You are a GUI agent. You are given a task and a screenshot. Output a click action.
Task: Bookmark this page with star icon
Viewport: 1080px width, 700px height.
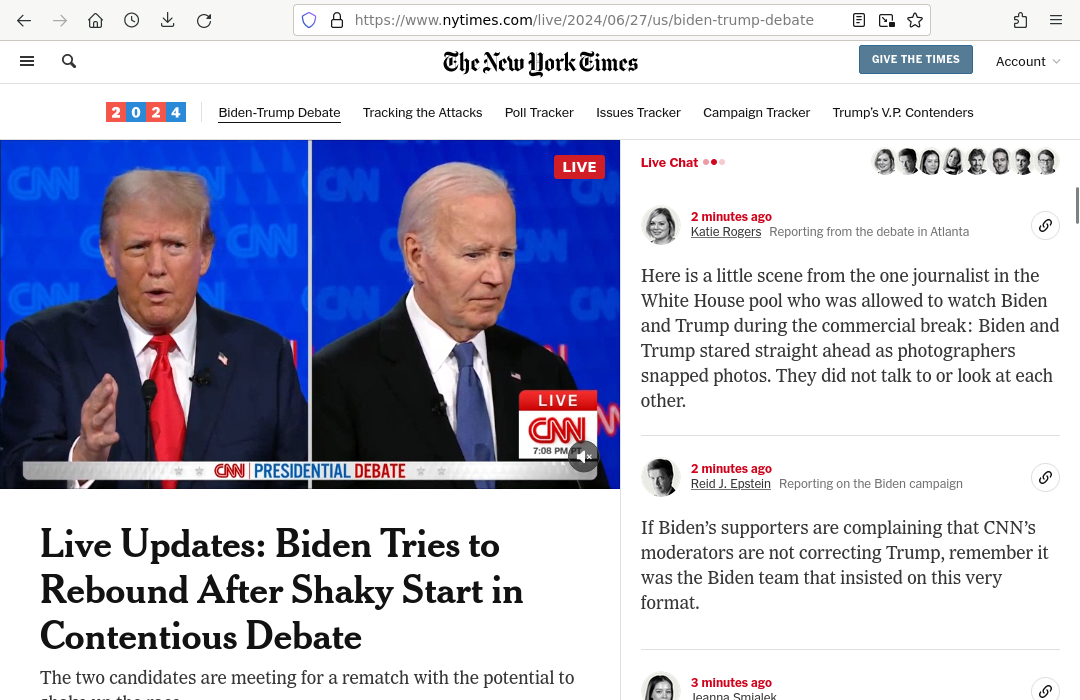(x=915, y=21)
